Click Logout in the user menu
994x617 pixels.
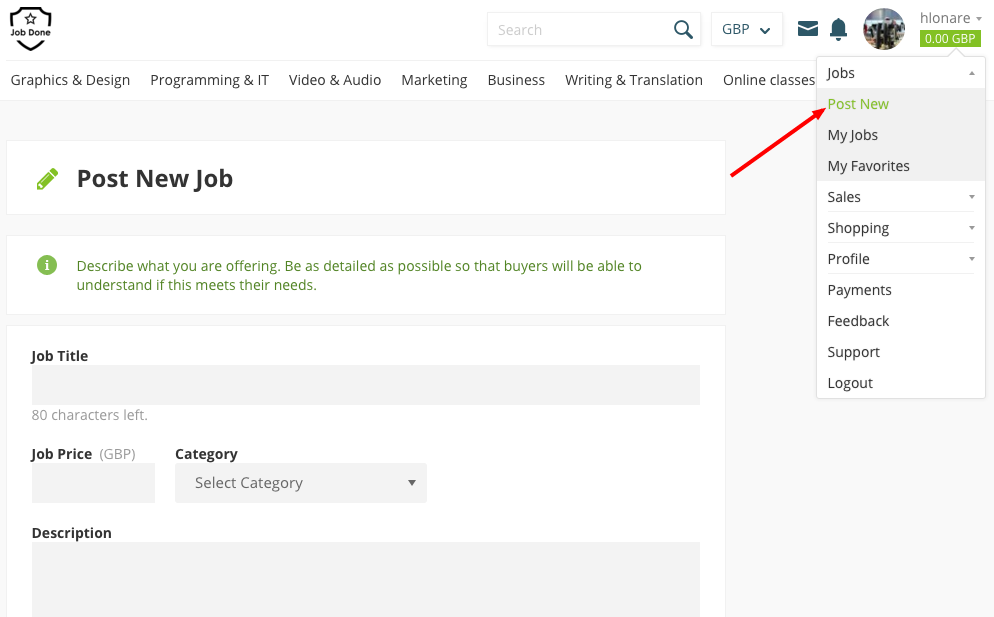click(851, 383)
